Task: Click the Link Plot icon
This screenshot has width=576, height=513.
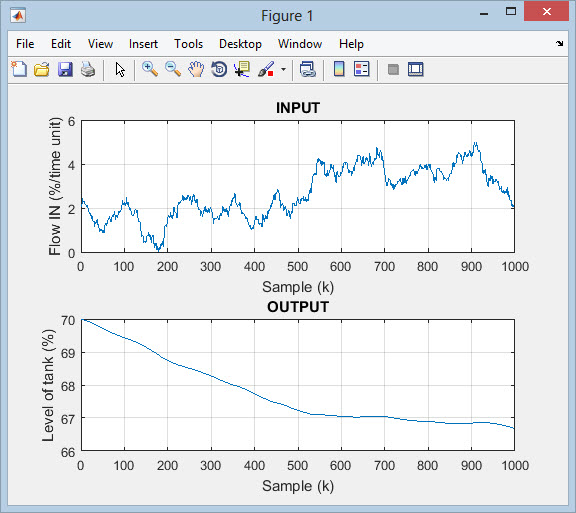Action: coord(307,69)
